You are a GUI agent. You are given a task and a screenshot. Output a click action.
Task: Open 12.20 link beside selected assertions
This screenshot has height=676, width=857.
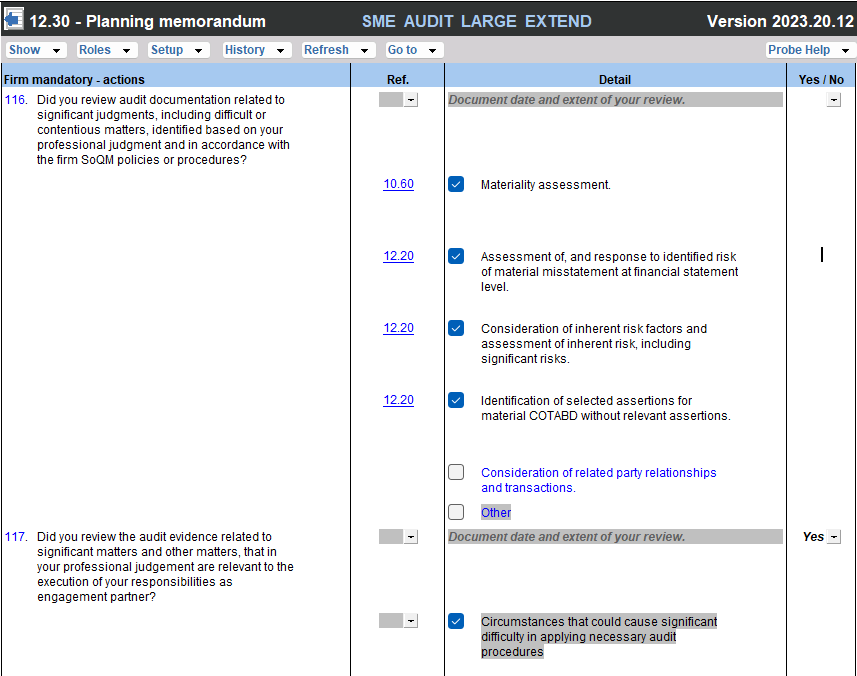pos(398,401)
